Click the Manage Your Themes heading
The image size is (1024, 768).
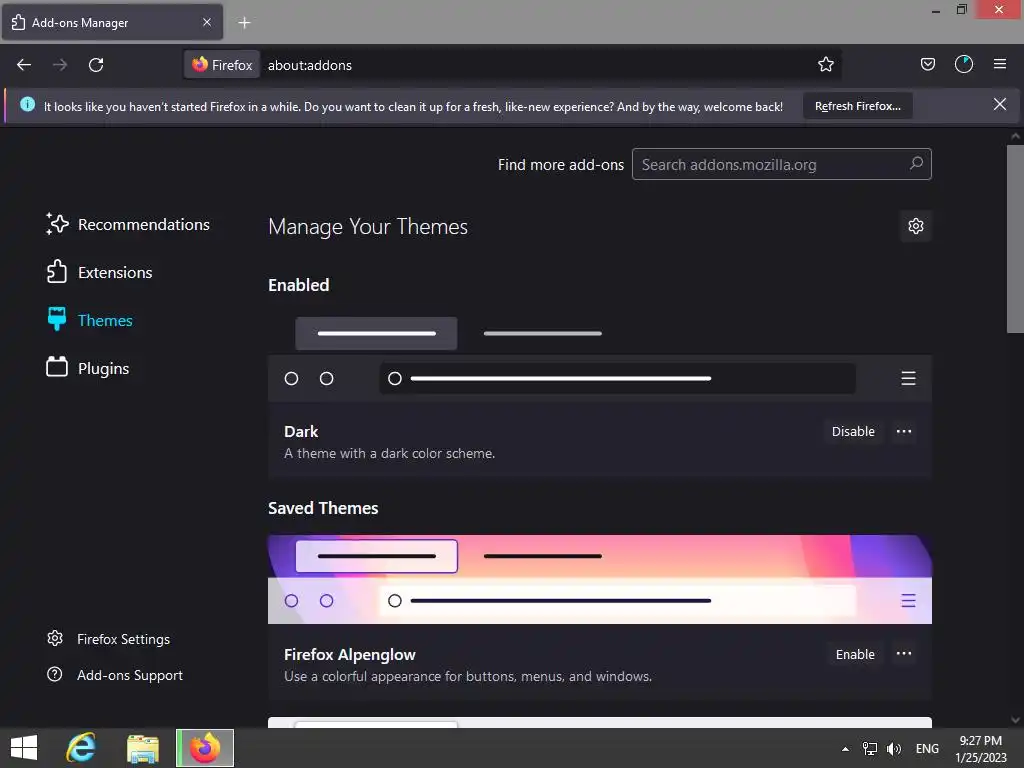click(368, 227)
